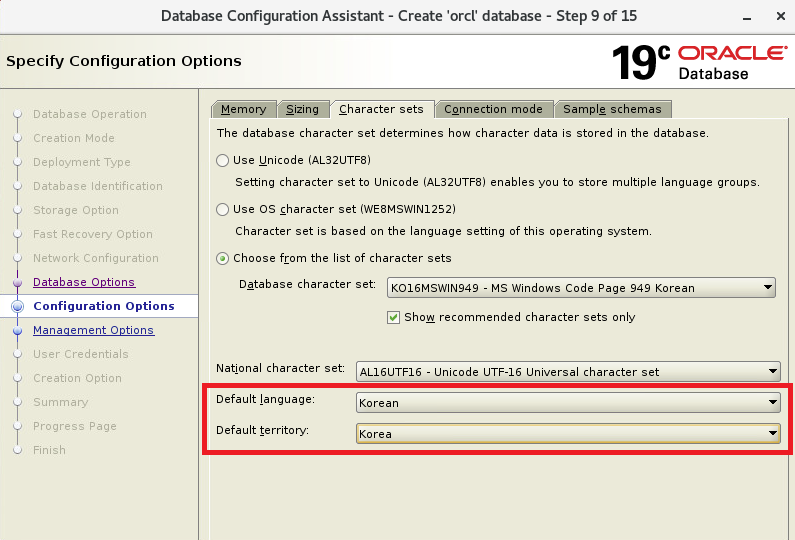Open the Default language dropdown

pyautogui.click(x=568, y=403)
